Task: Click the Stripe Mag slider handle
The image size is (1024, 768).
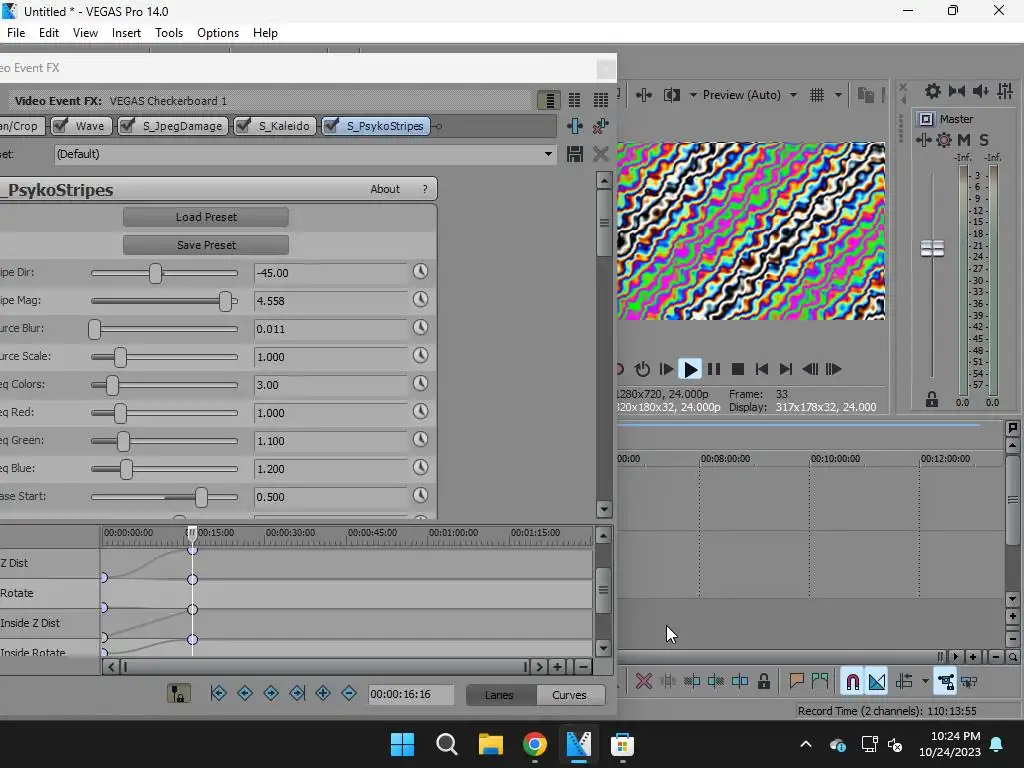Action: pos(225,301)
